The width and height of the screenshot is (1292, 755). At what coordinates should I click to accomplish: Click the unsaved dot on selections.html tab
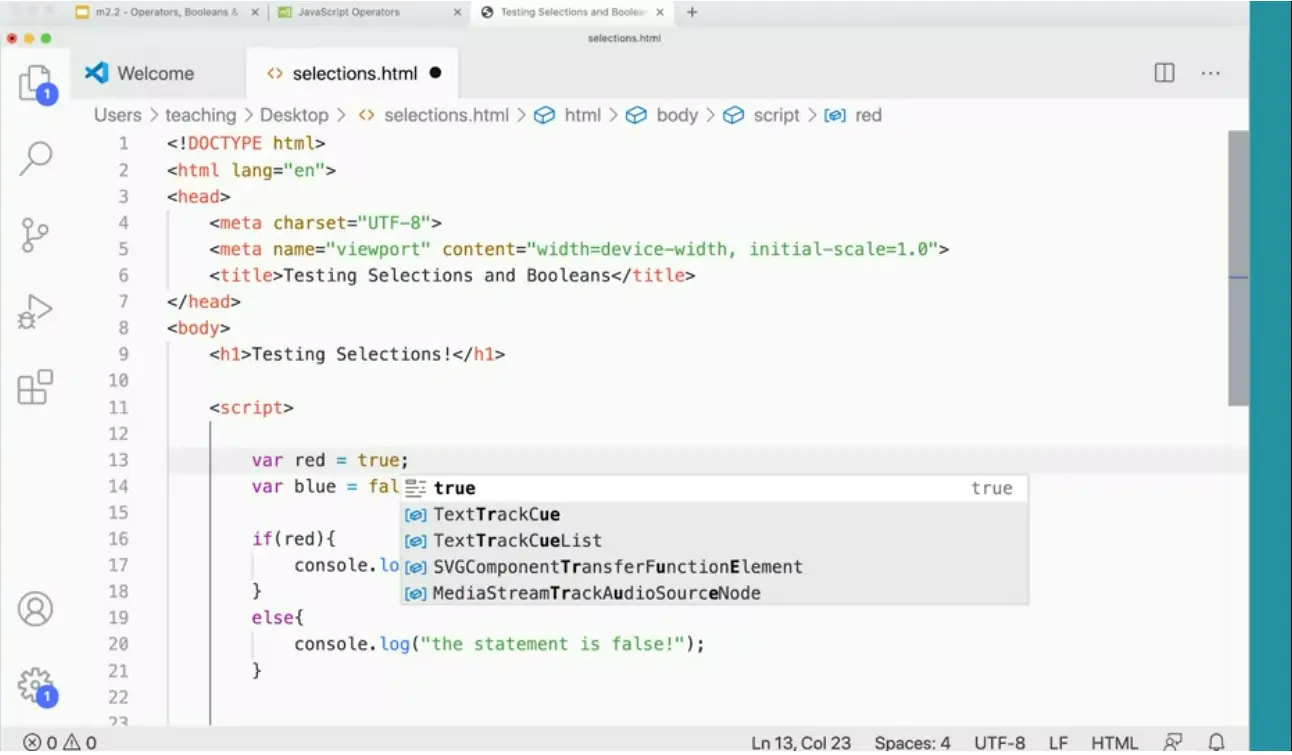(x=435, y=73)
